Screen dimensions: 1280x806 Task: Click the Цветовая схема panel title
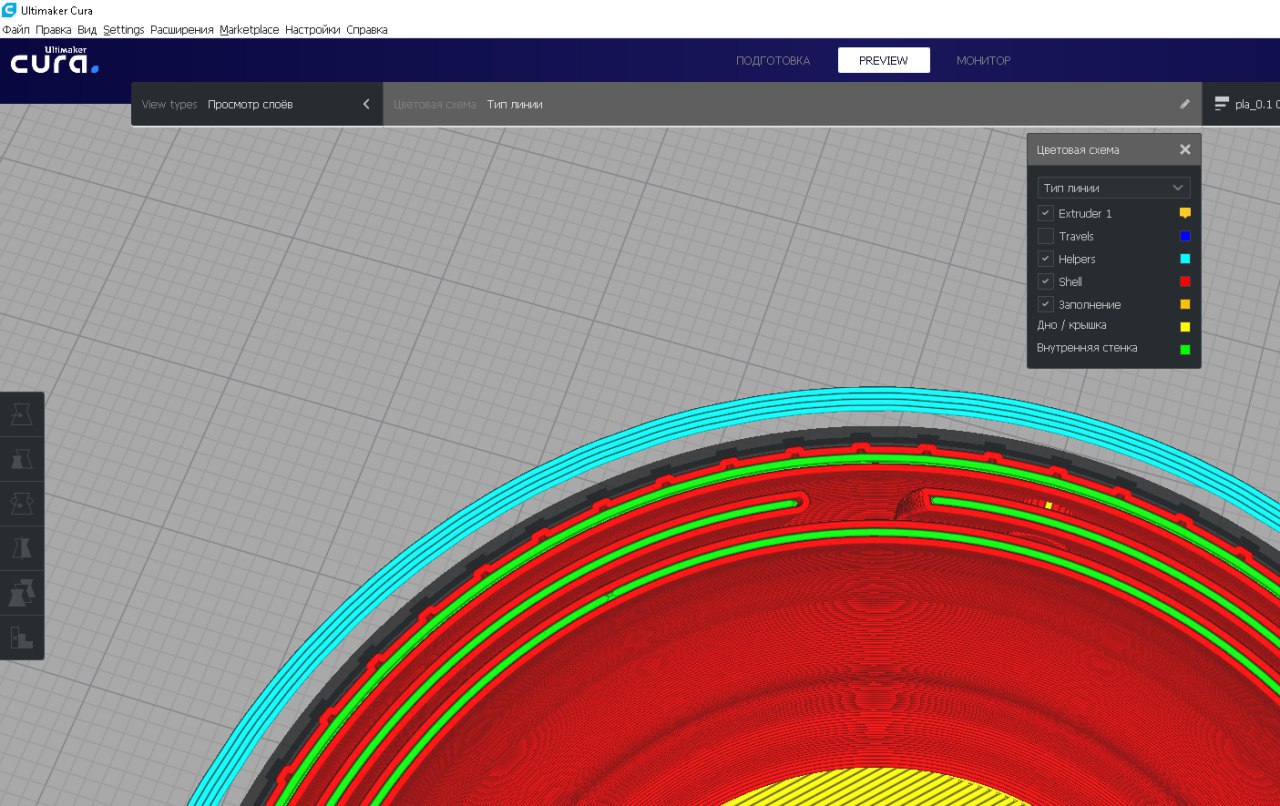click(1078, 150)
